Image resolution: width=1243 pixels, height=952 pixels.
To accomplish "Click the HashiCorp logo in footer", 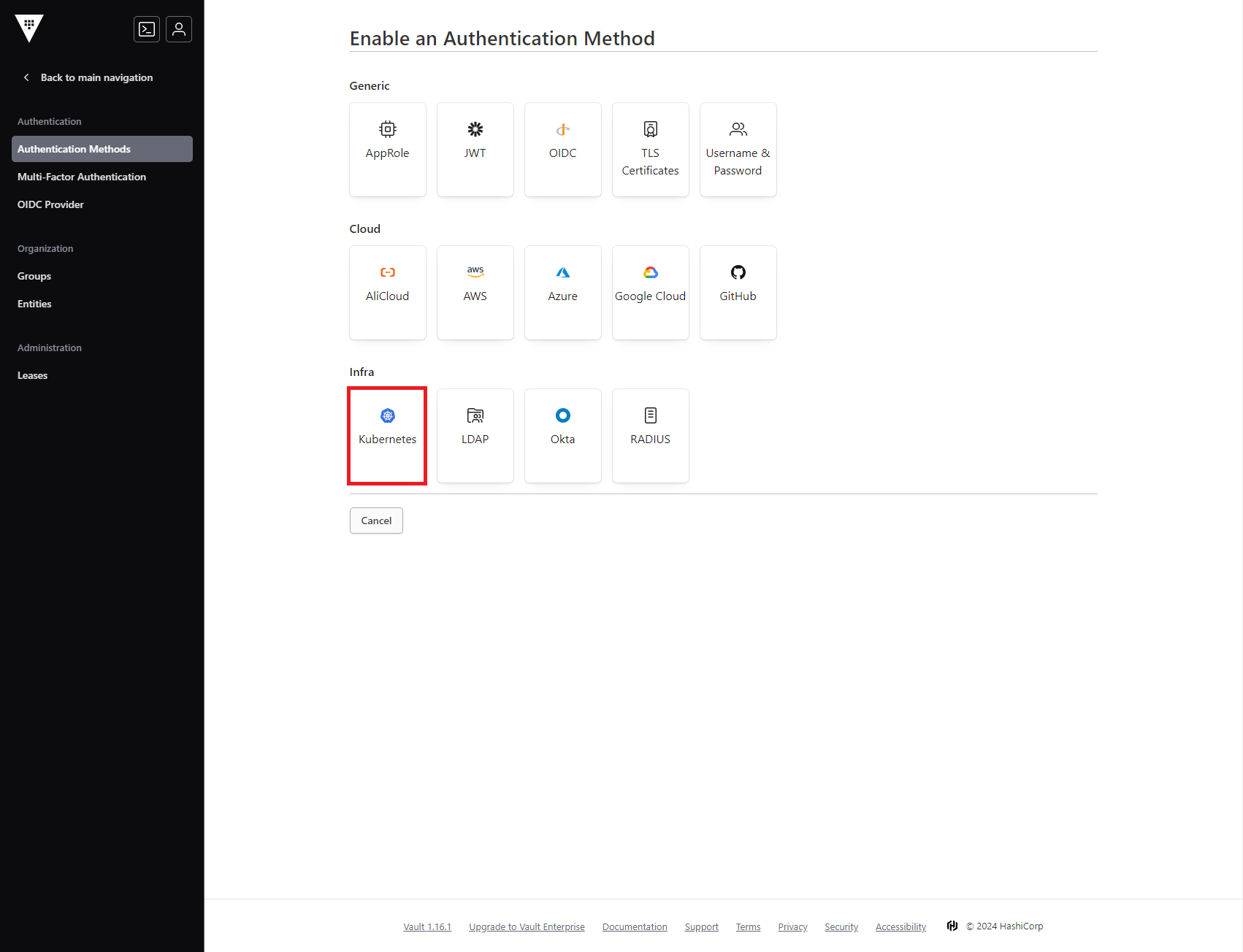I will (952, 926).
